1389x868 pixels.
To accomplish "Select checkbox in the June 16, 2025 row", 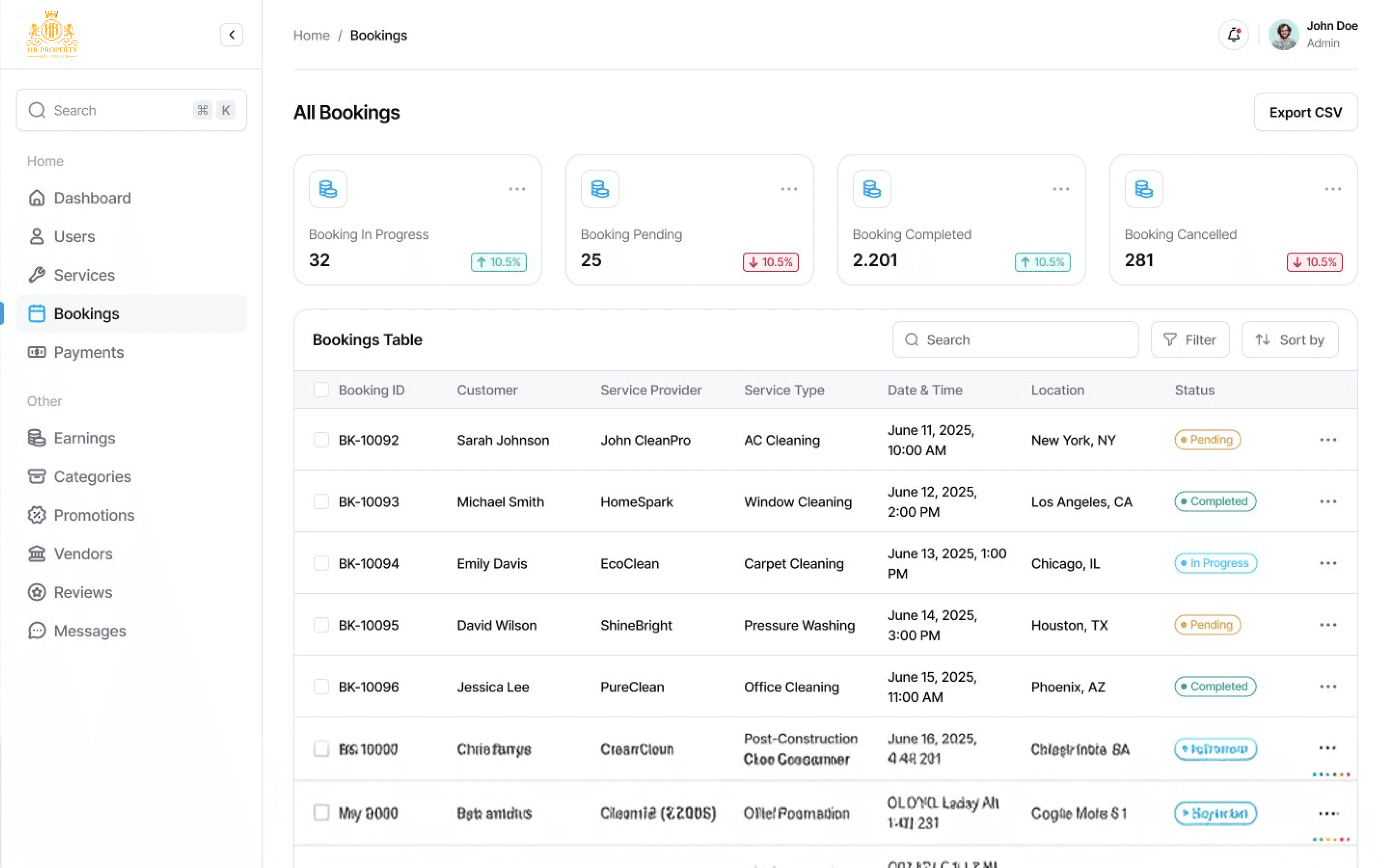I will (x=322, y=749).
